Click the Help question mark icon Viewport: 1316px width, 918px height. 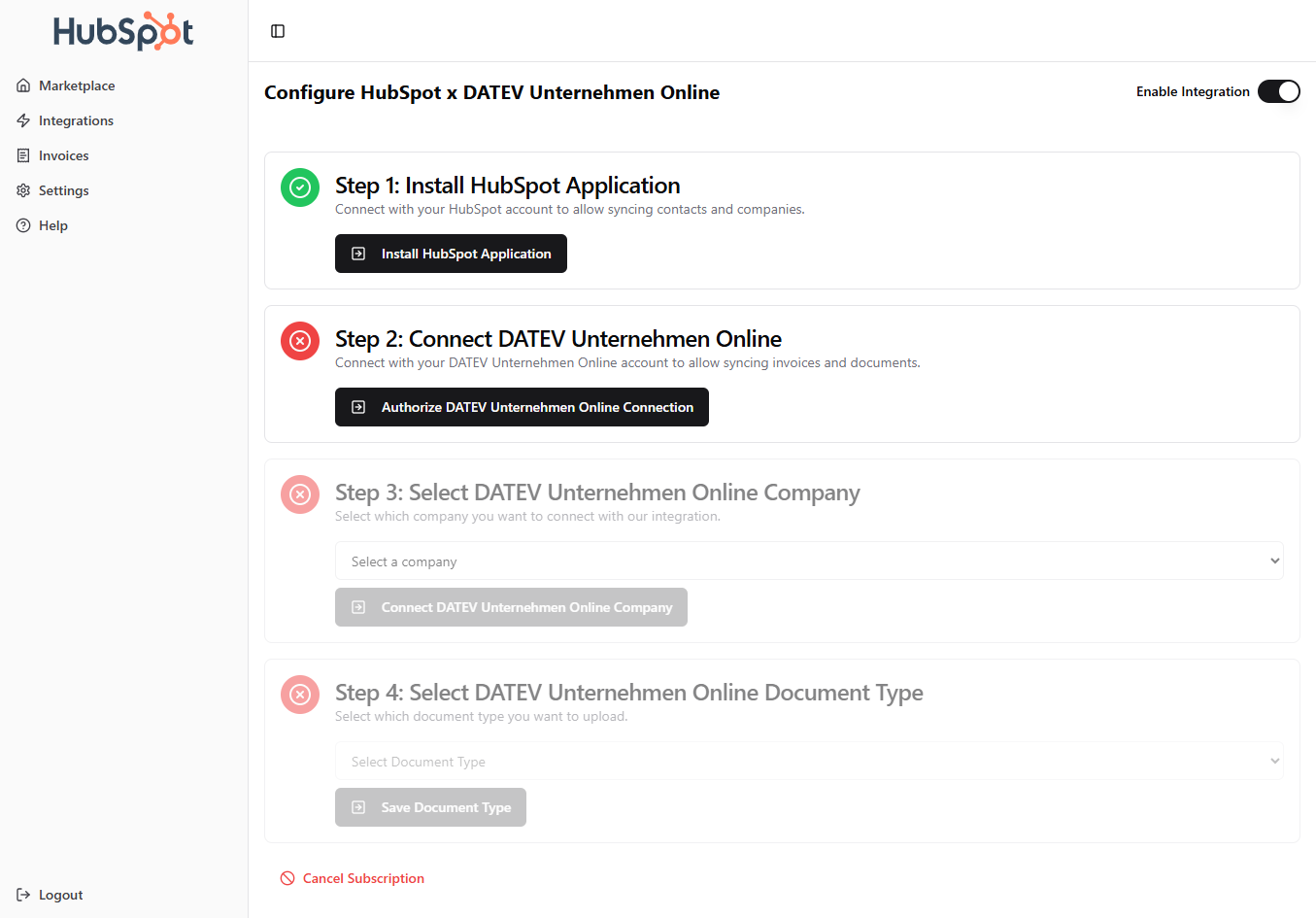pyautogui.click(x=23, y=225)
